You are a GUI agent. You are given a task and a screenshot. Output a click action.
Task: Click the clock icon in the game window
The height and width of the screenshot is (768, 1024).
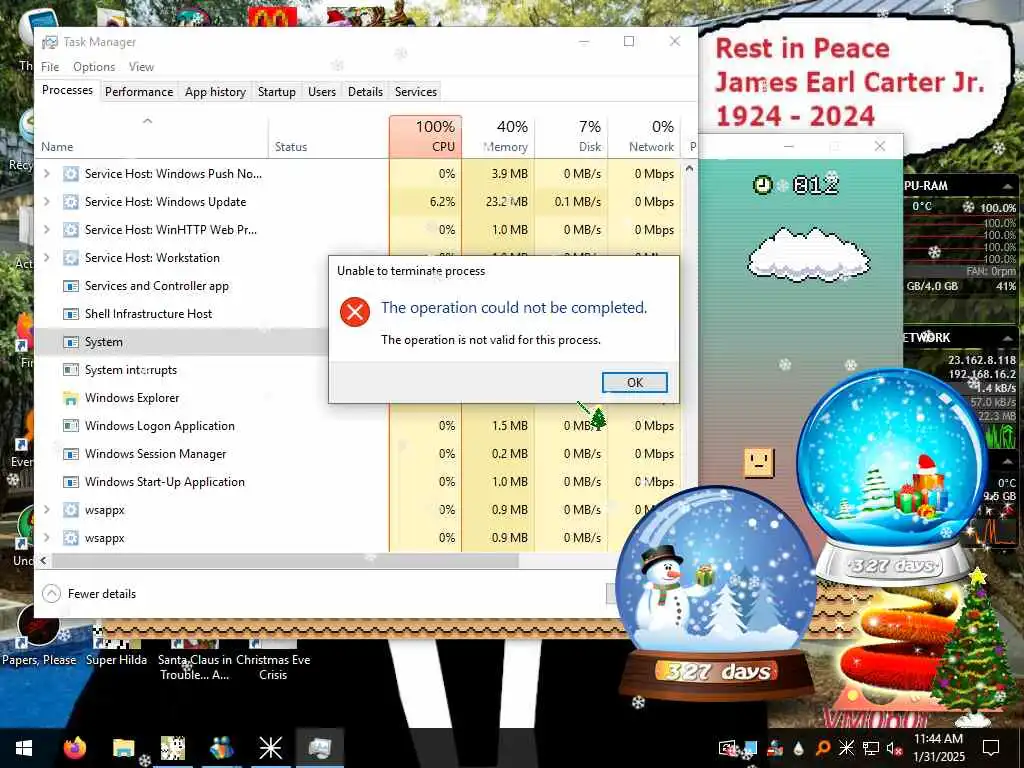click(762, 185)
